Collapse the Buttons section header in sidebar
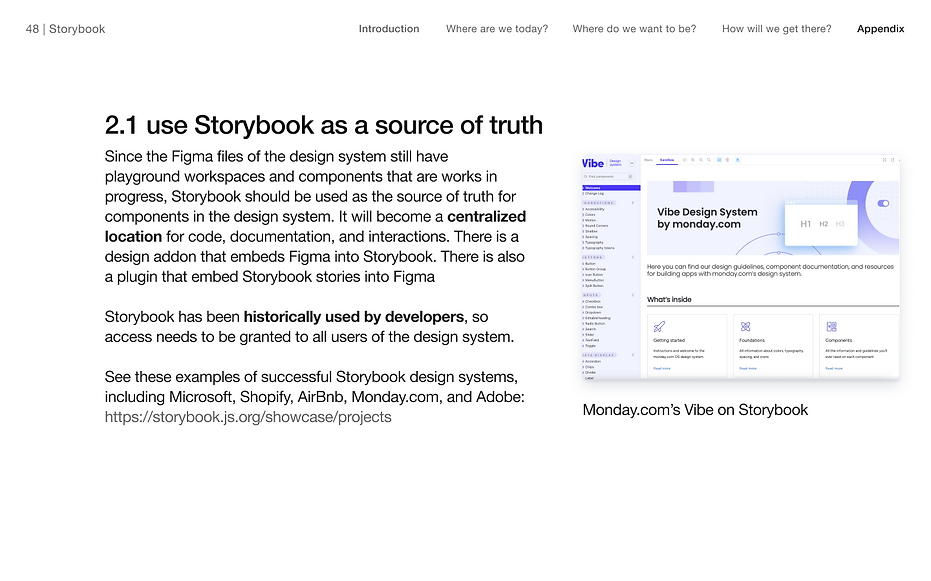Viewport: 931px width, 581px height. point(593,257)
